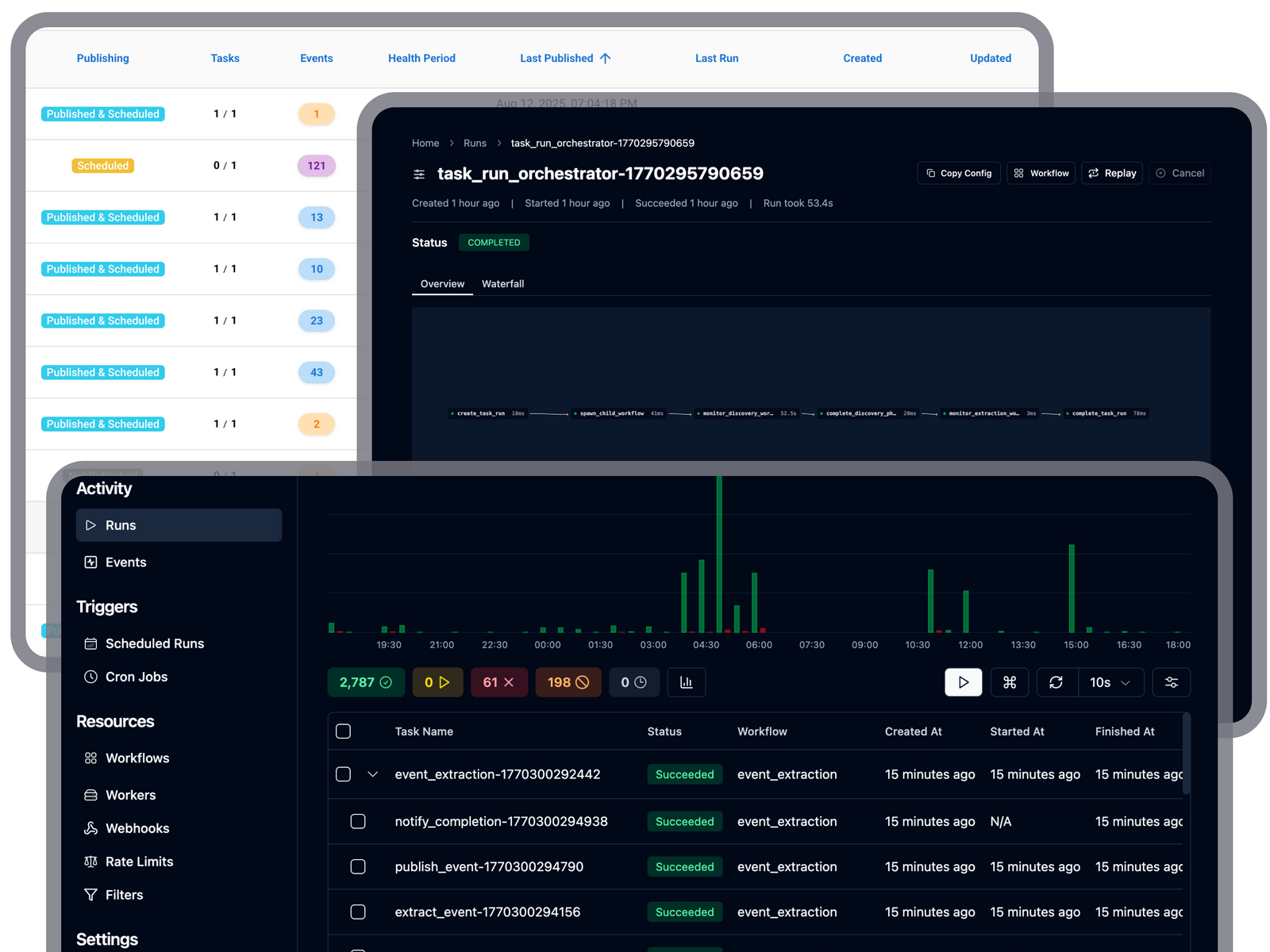Click the Replay button
Image resolution: width=1270 pixels, height=952 pixels.
tap(1112, 173)
